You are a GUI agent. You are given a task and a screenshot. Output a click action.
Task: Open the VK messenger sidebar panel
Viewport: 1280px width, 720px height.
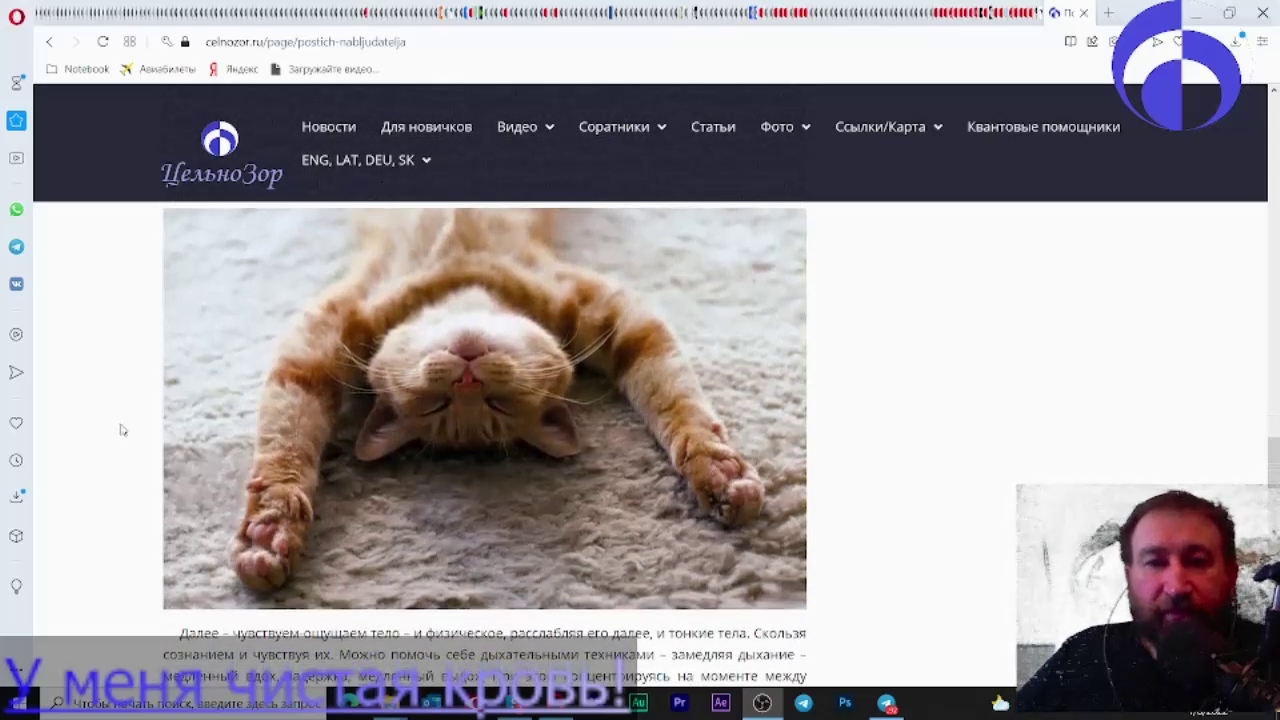click(x=16, y=284)
